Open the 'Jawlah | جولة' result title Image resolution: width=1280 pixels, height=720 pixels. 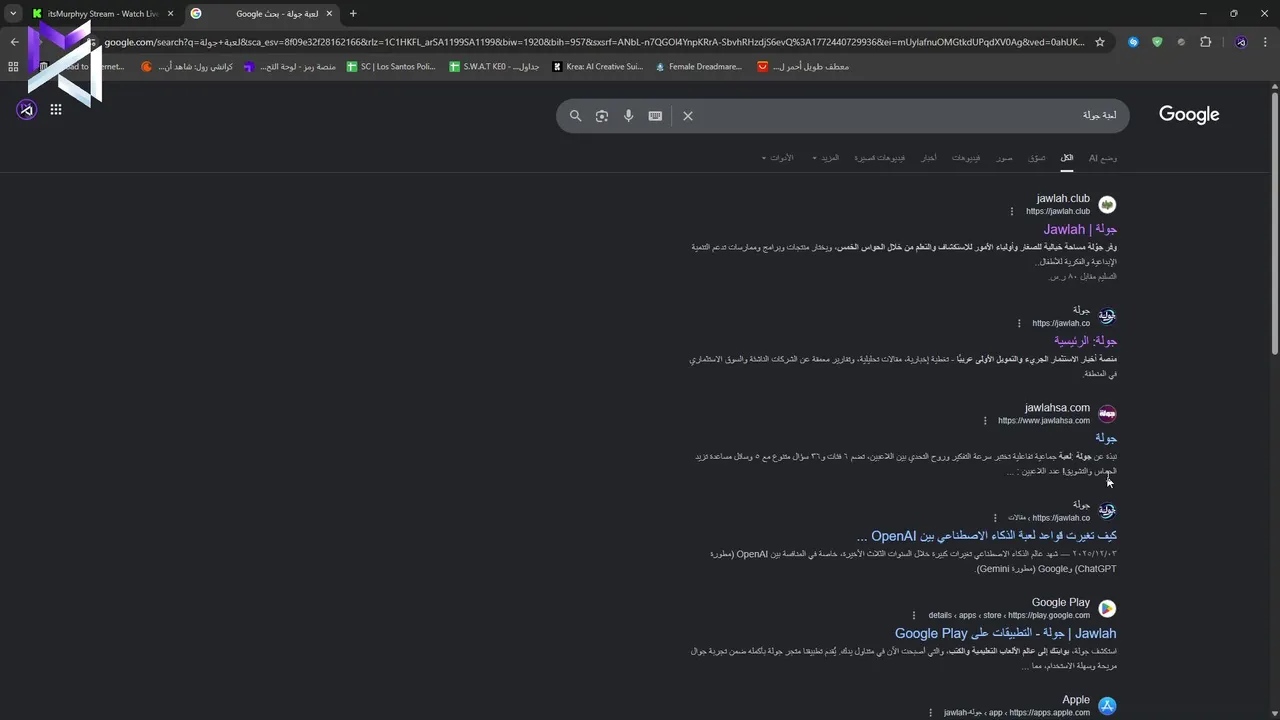click(x=1080, y=229)
